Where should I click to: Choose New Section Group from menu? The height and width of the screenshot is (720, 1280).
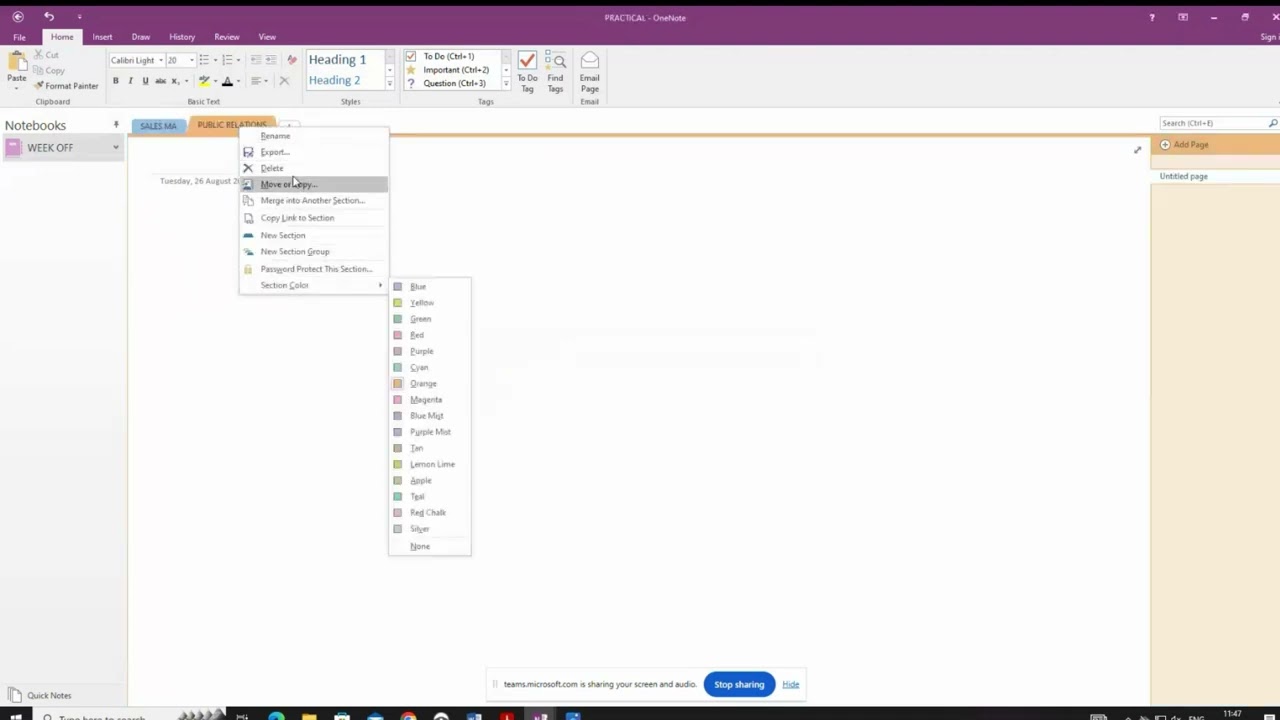[314, 251]
